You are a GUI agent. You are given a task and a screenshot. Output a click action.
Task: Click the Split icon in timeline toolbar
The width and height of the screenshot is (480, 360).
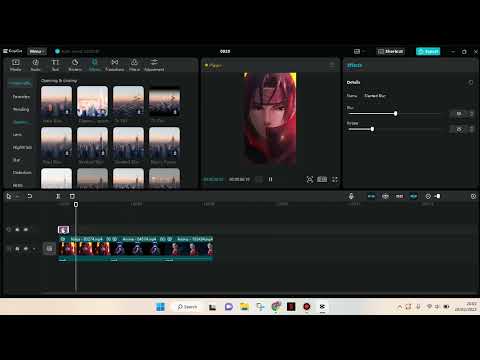point(58,196)
